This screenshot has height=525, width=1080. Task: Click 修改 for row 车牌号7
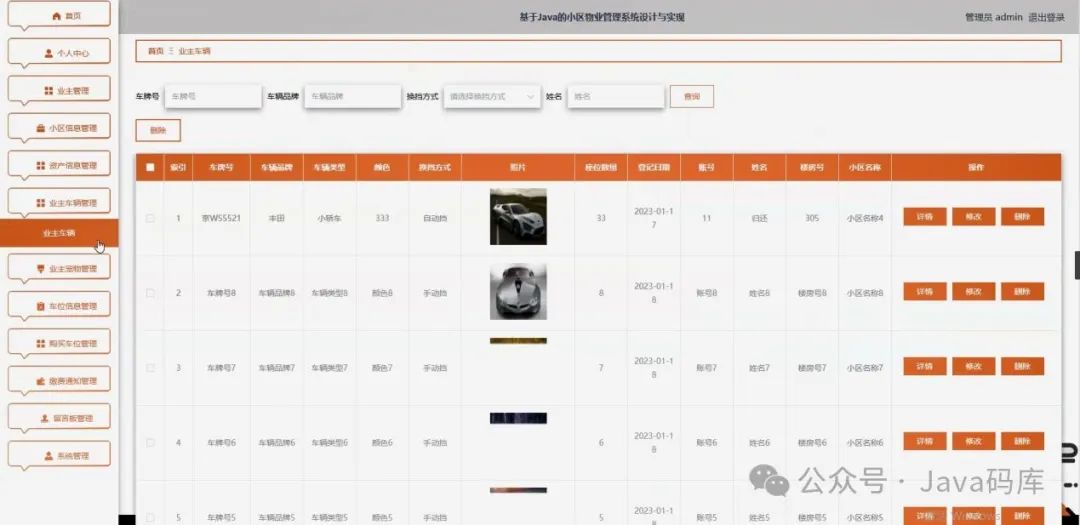coord(973,367)
